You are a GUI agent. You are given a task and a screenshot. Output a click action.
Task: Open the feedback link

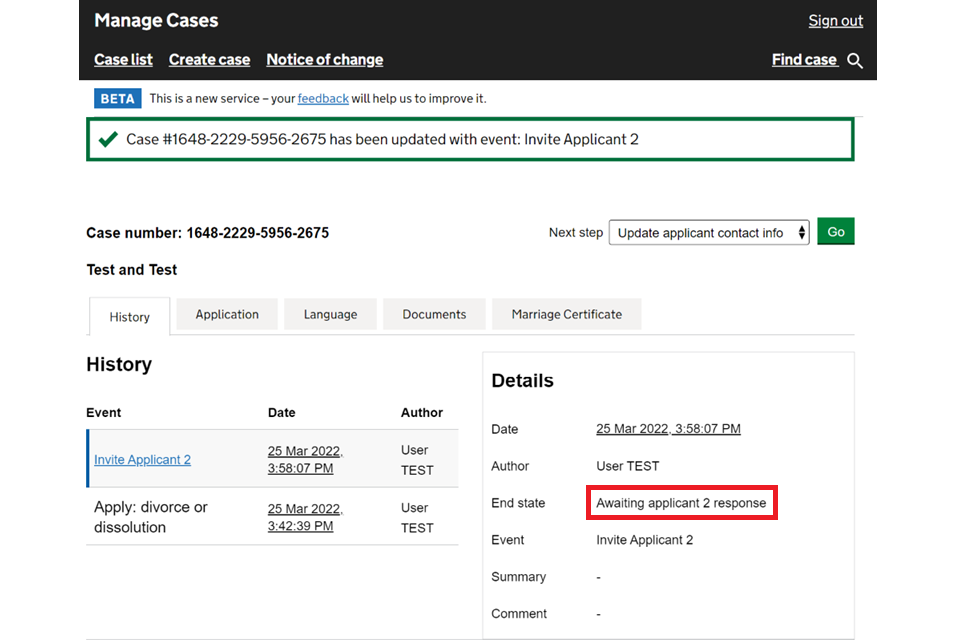[x=323, y=98]
